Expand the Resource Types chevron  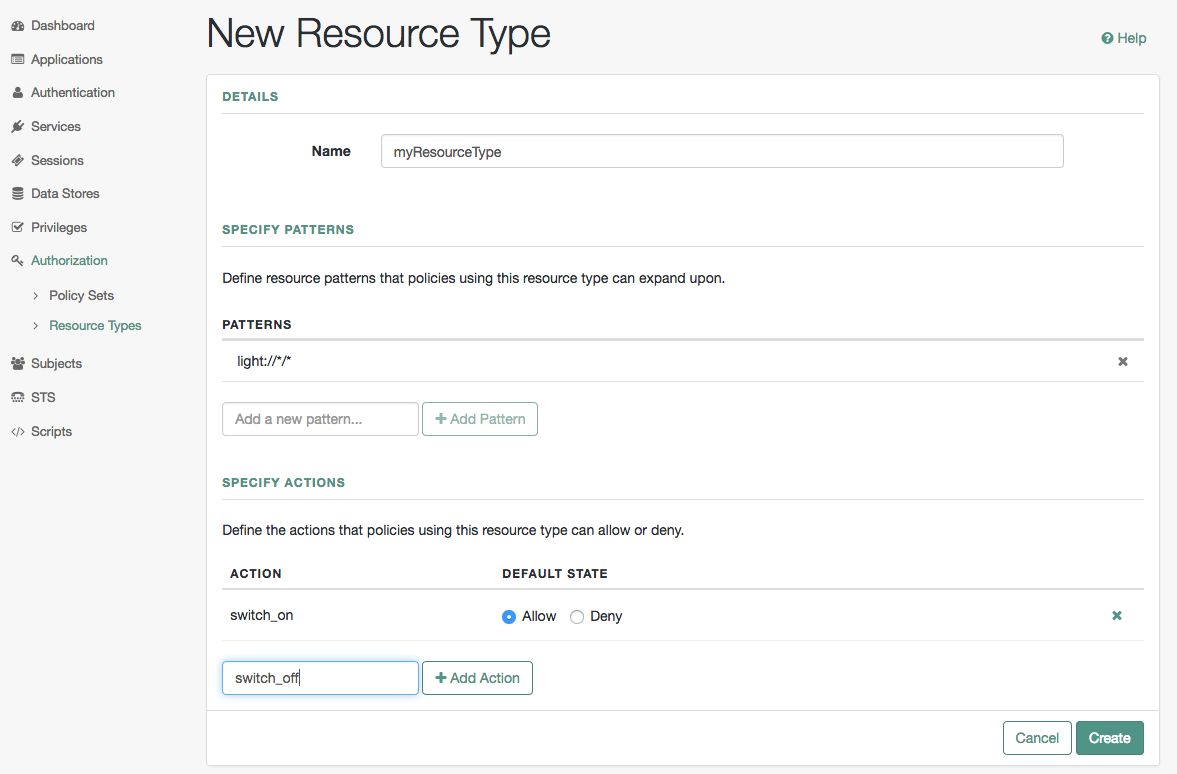(35, 326)
